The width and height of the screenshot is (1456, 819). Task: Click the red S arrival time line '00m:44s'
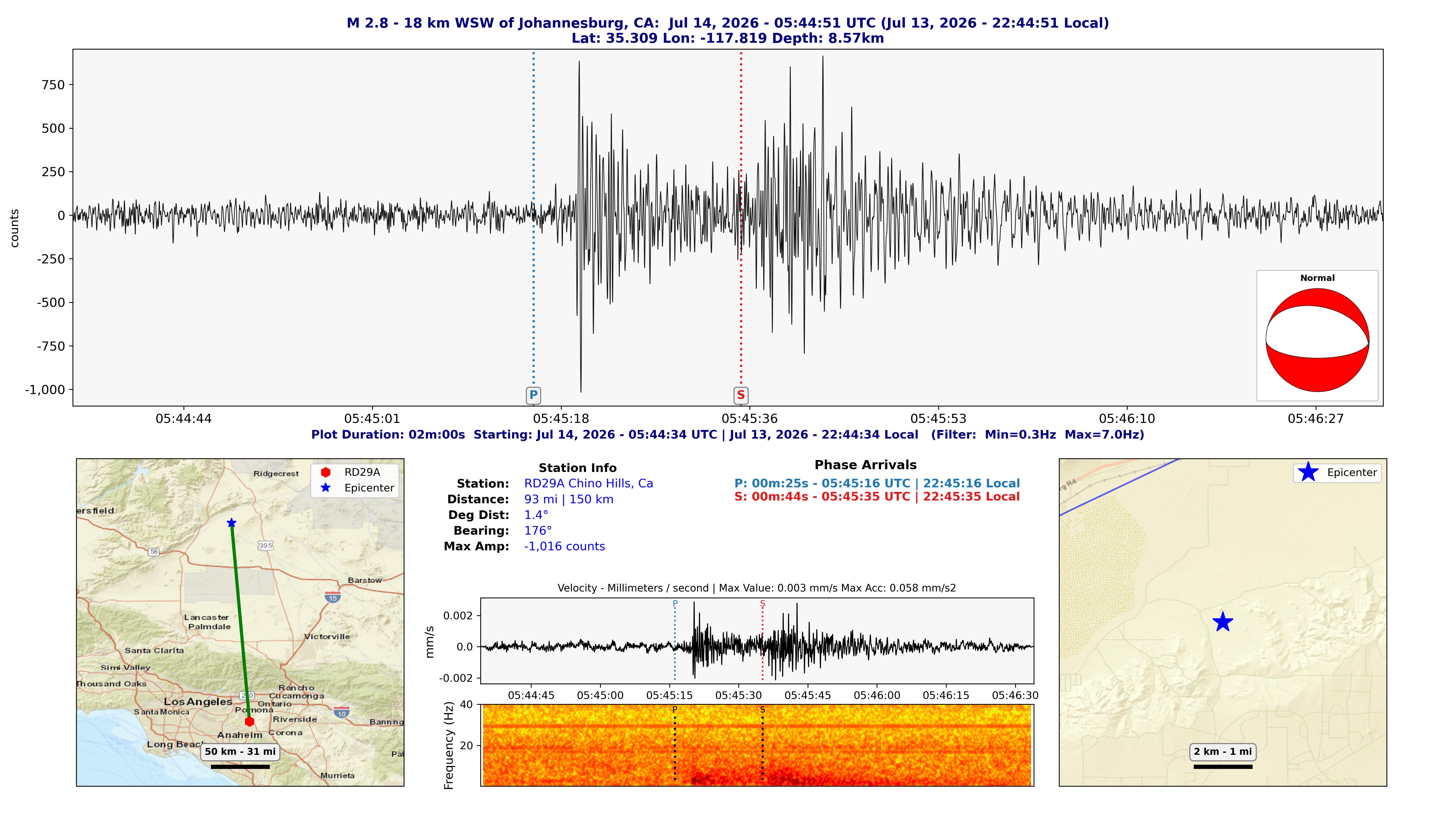click(x=877, y=497)
